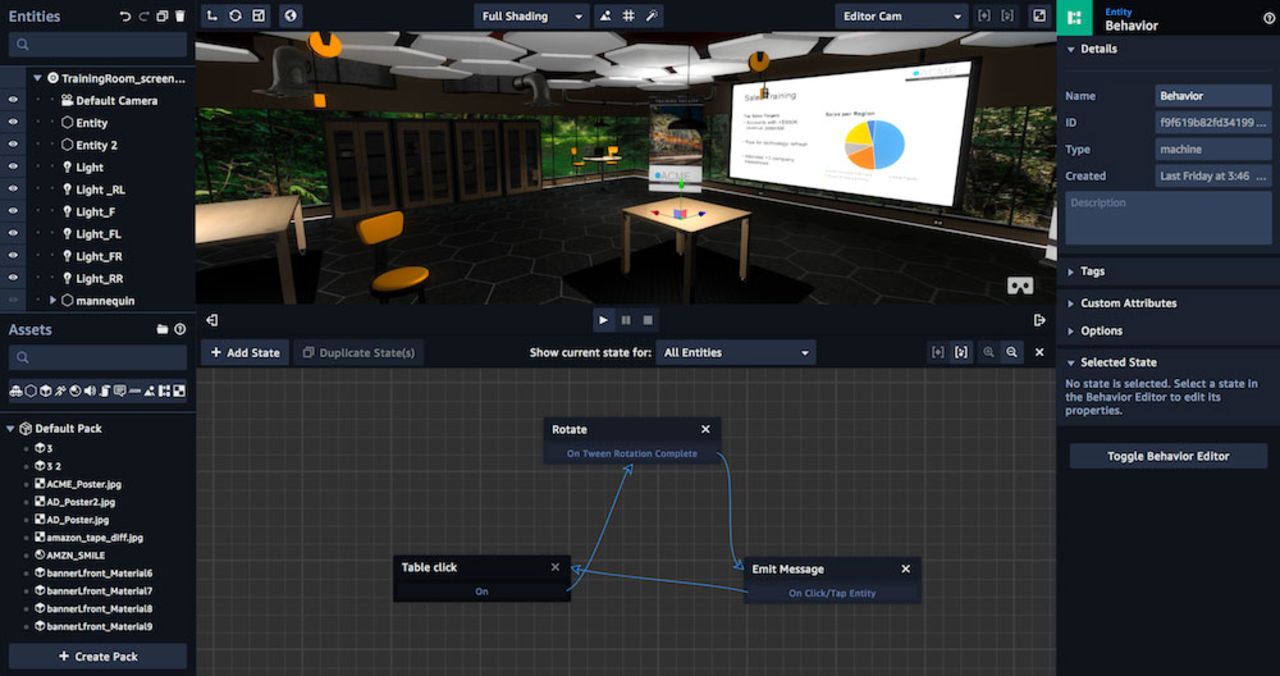
Task: Hide the Default Camera entity
Action: (x=11, y=100)
